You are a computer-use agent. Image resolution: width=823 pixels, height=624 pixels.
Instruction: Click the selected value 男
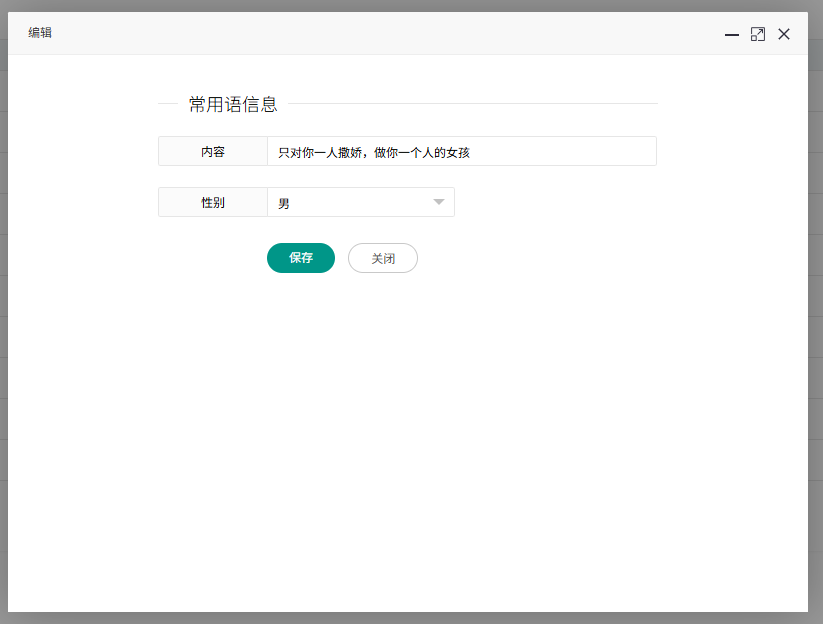point(284,203)
